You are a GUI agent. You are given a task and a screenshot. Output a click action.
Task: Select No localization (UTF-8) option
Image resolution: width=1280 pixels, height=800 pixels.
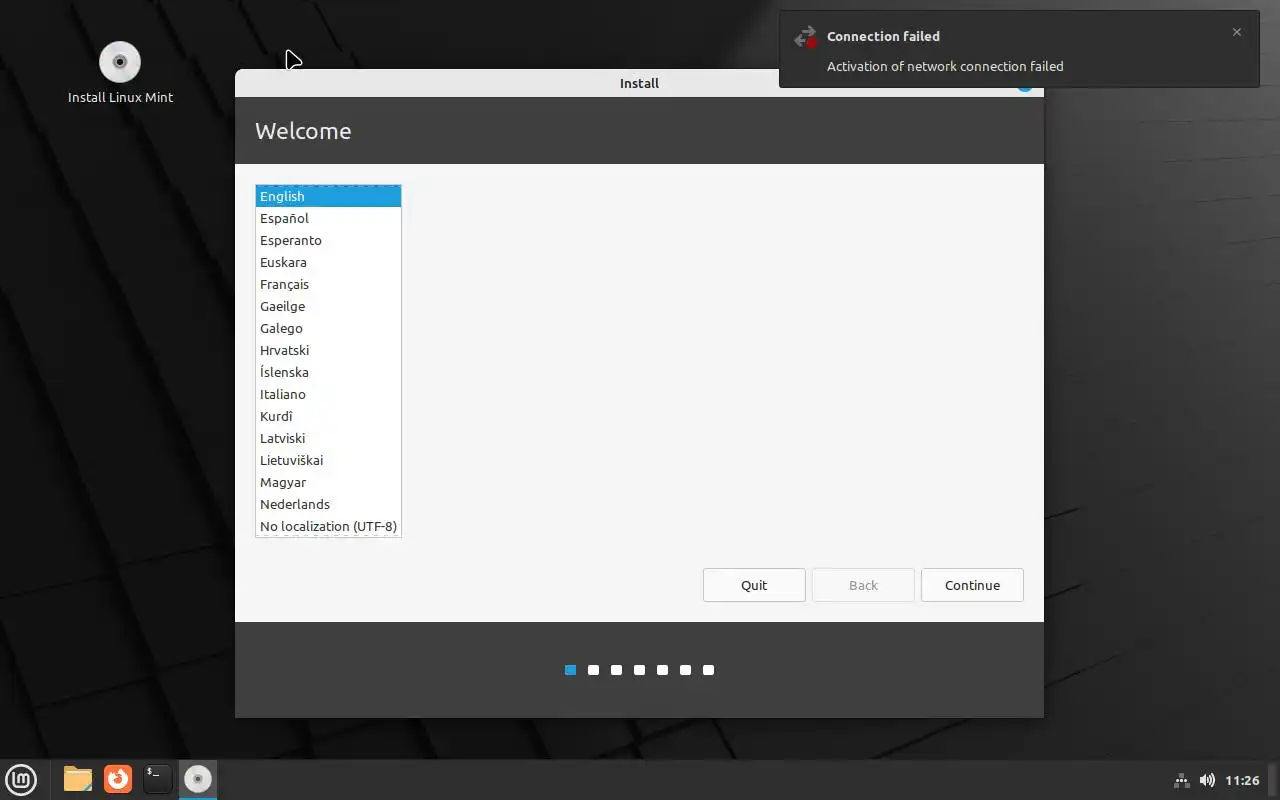pos(328,526)
